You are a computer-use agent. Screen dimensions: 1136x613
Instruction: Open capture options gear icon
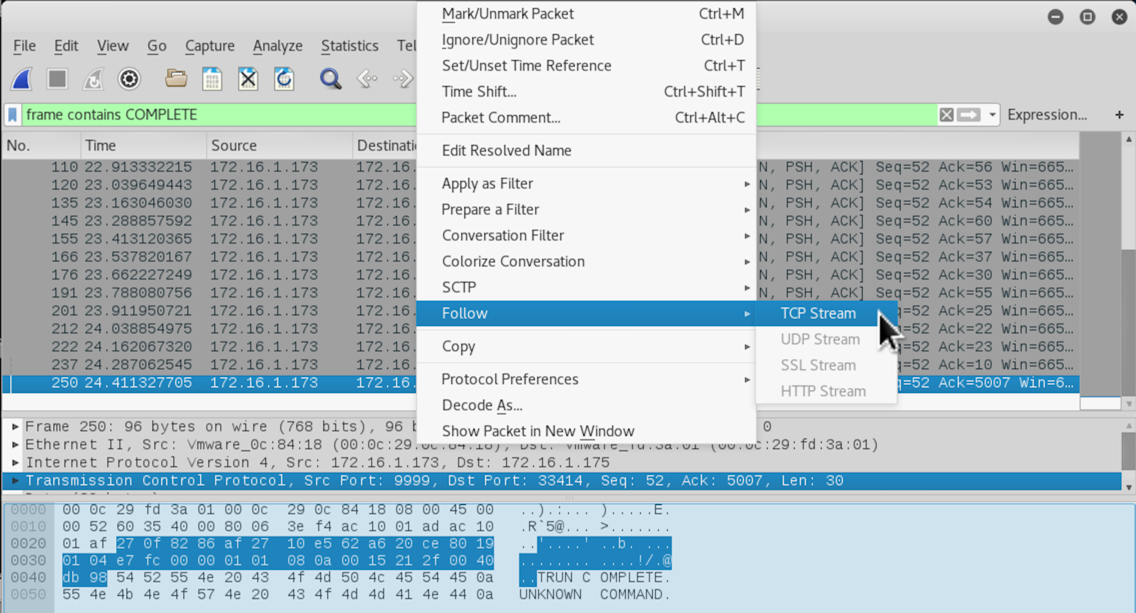[129, 79]
